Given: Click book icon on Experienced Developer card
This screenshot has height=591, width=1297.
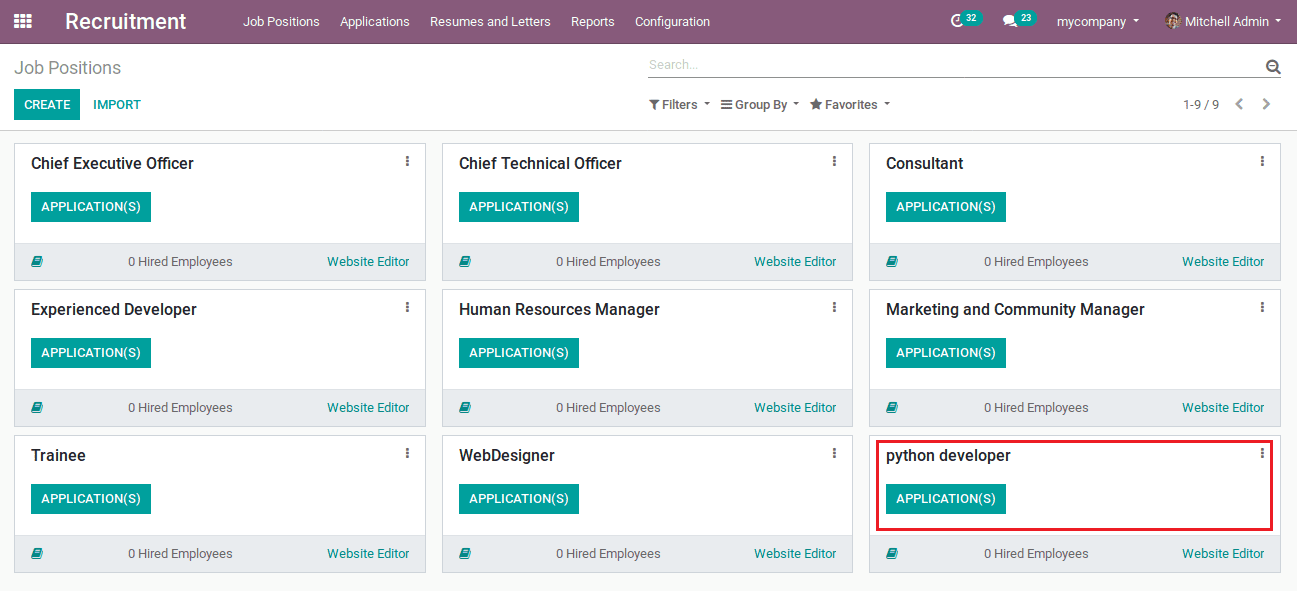Looking at the screenshot, I should 37,408.
